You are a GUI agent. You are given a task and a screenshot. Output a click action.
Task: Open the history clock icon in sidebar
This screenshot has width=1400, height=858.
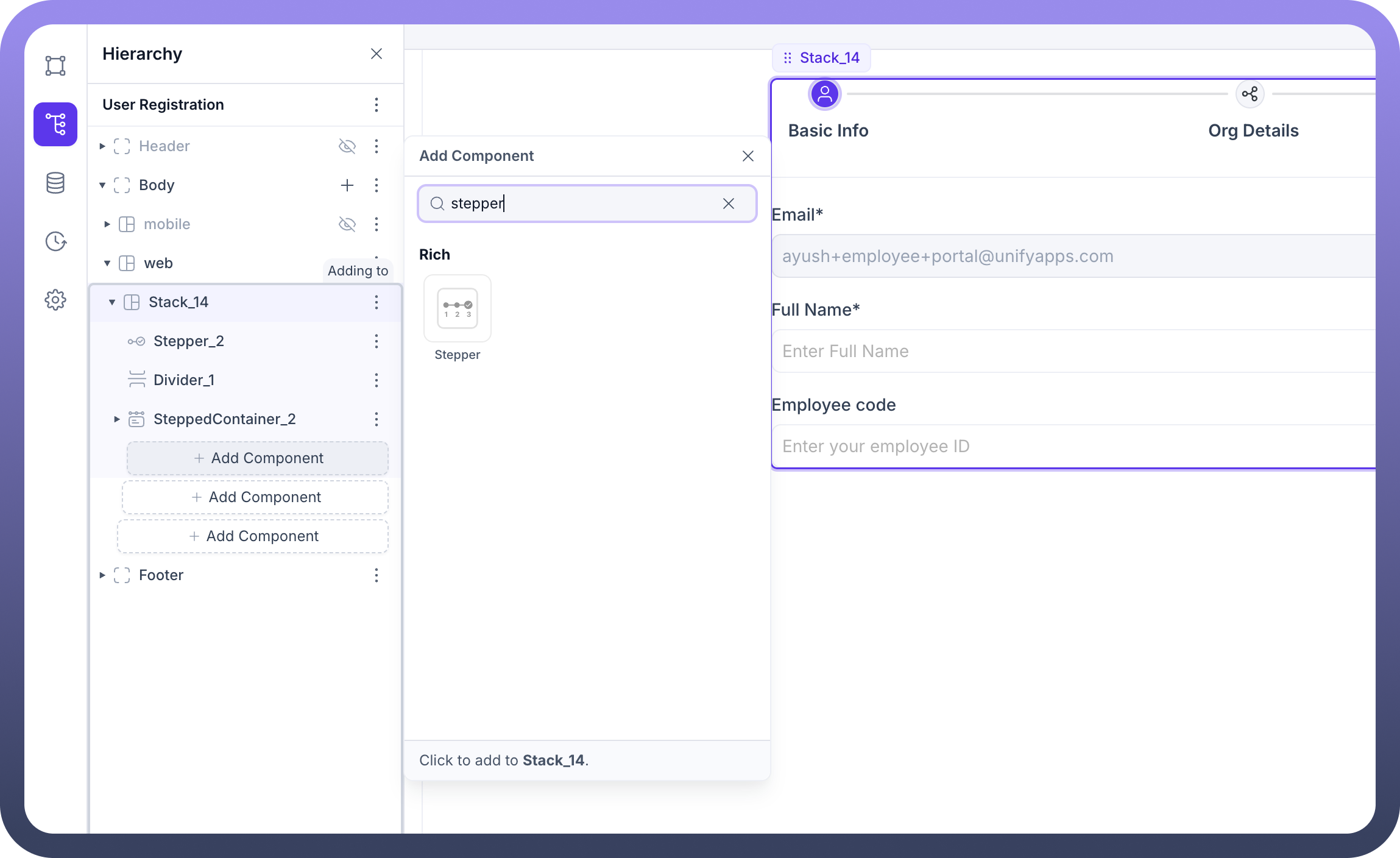[55, 241]
